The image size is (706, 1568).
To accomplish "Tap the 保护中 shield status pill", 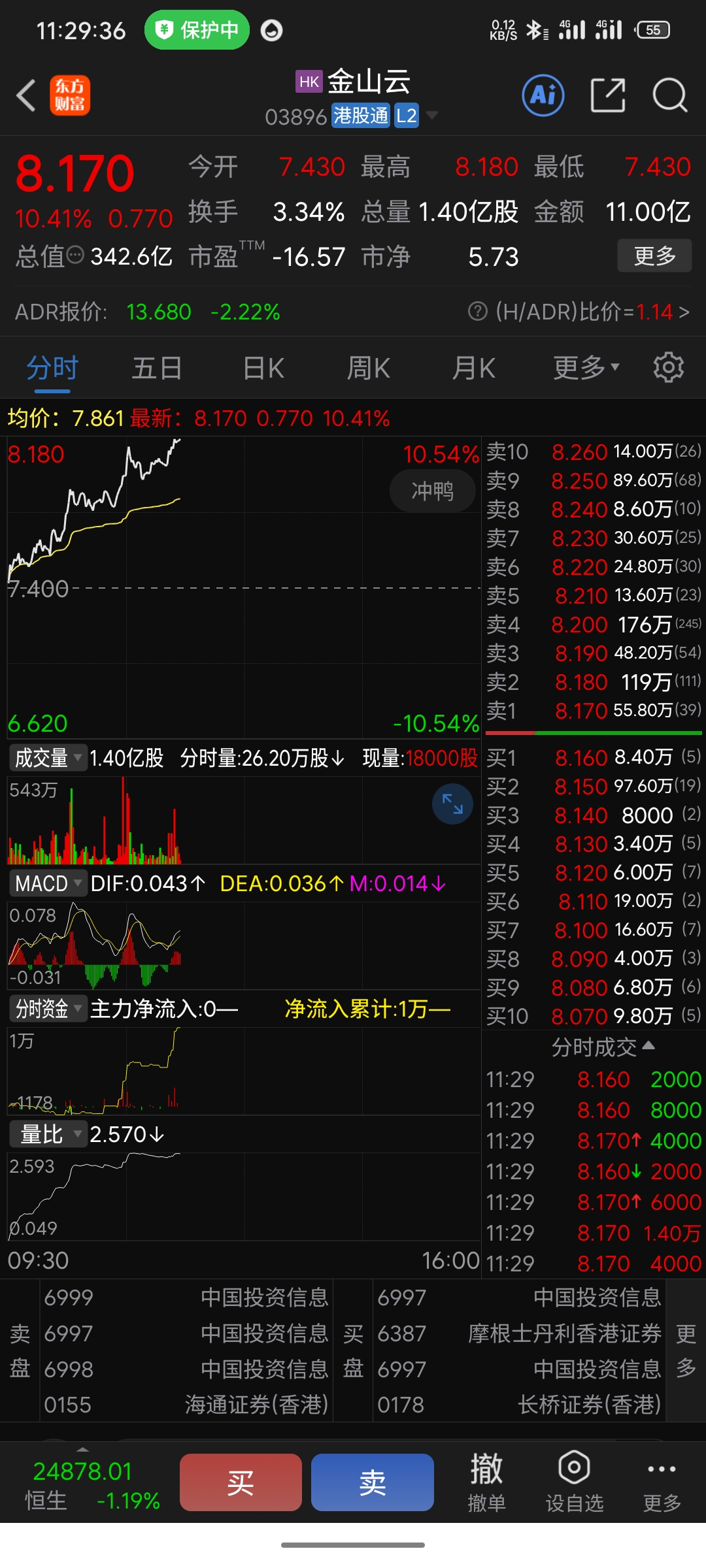I will coord(197,29).
